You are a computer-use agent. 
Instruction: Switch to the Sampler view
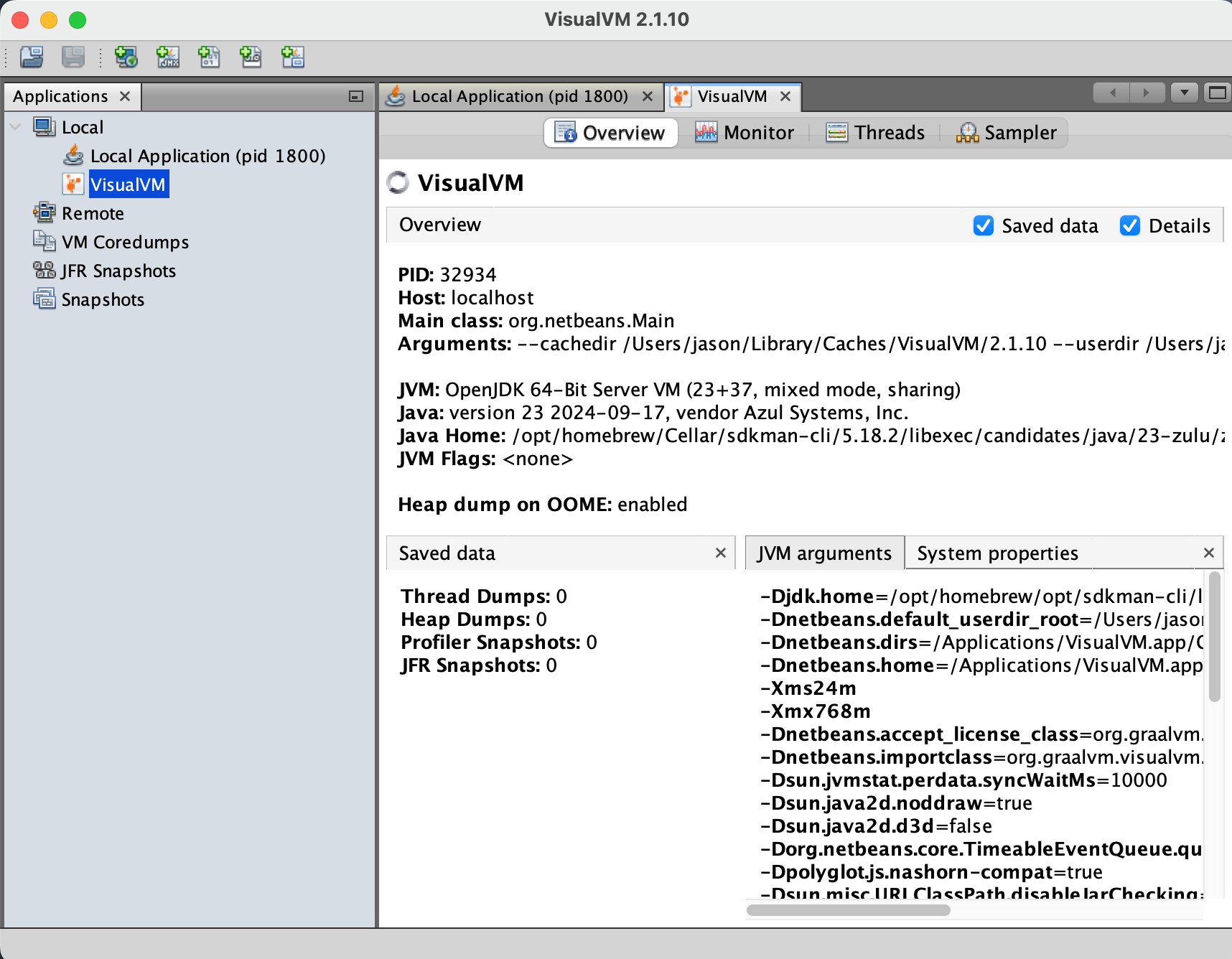tap(1007, 133)
